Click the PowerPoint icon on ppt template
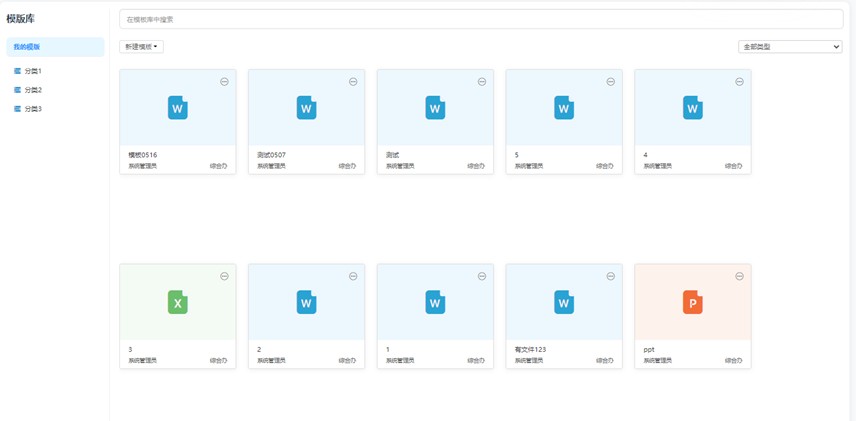This screenshot has height=421, width=856. [x=692, y=302]
